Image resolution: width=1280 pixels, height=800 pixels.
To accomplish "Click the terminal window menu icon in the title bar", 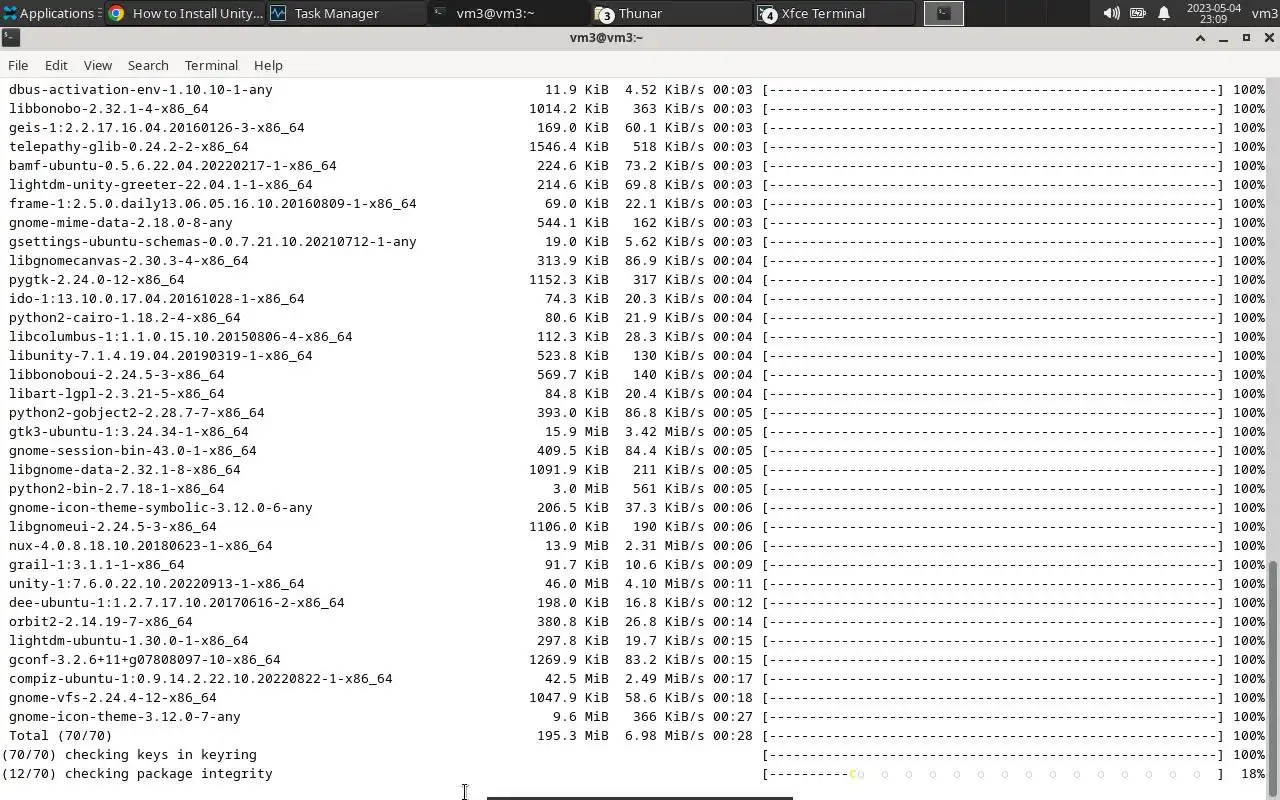I will tap(10, 38).
